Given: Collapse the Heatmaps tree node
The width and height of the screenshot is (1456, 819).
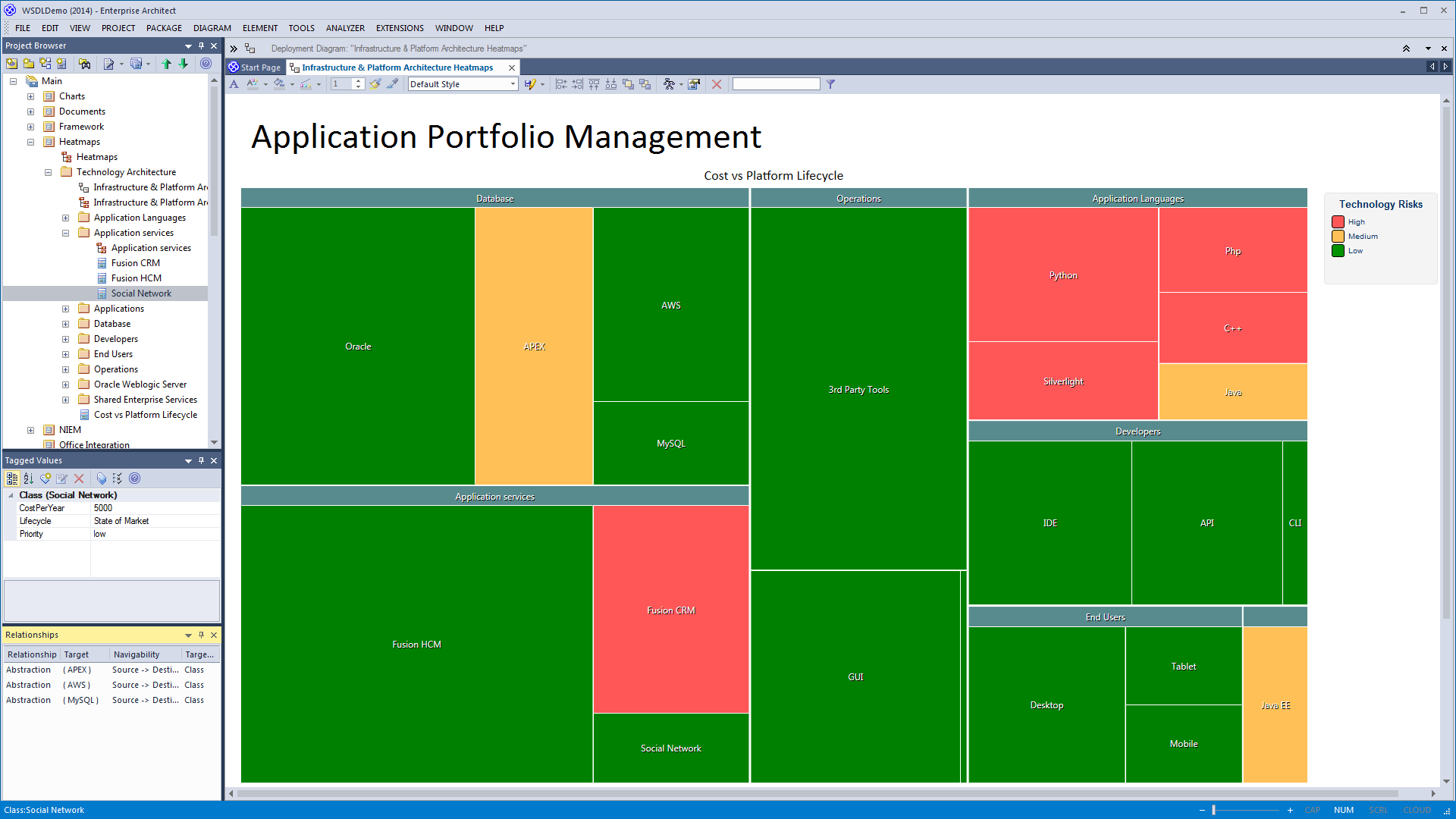Looking at the screenshot, I should [31, 142].
